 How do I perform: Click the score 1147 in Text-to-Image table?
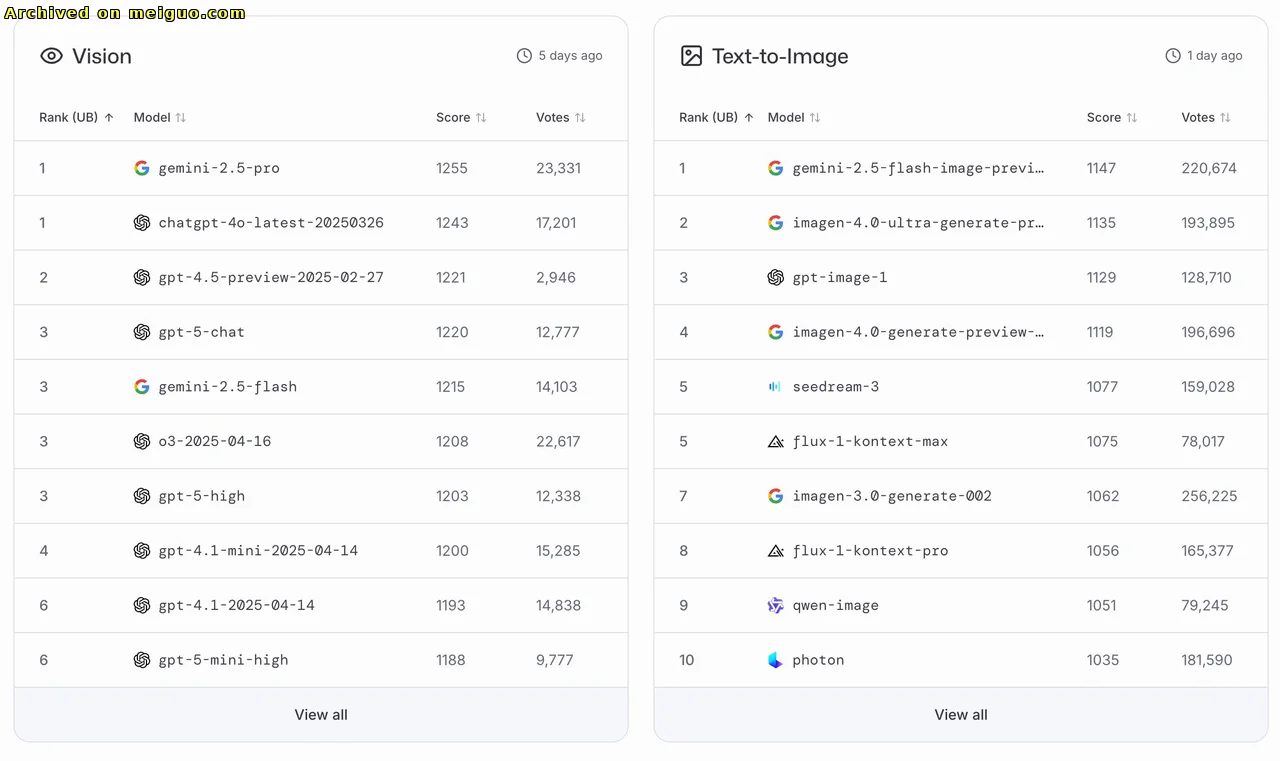pyautogui.click(x=1101, y=168)
